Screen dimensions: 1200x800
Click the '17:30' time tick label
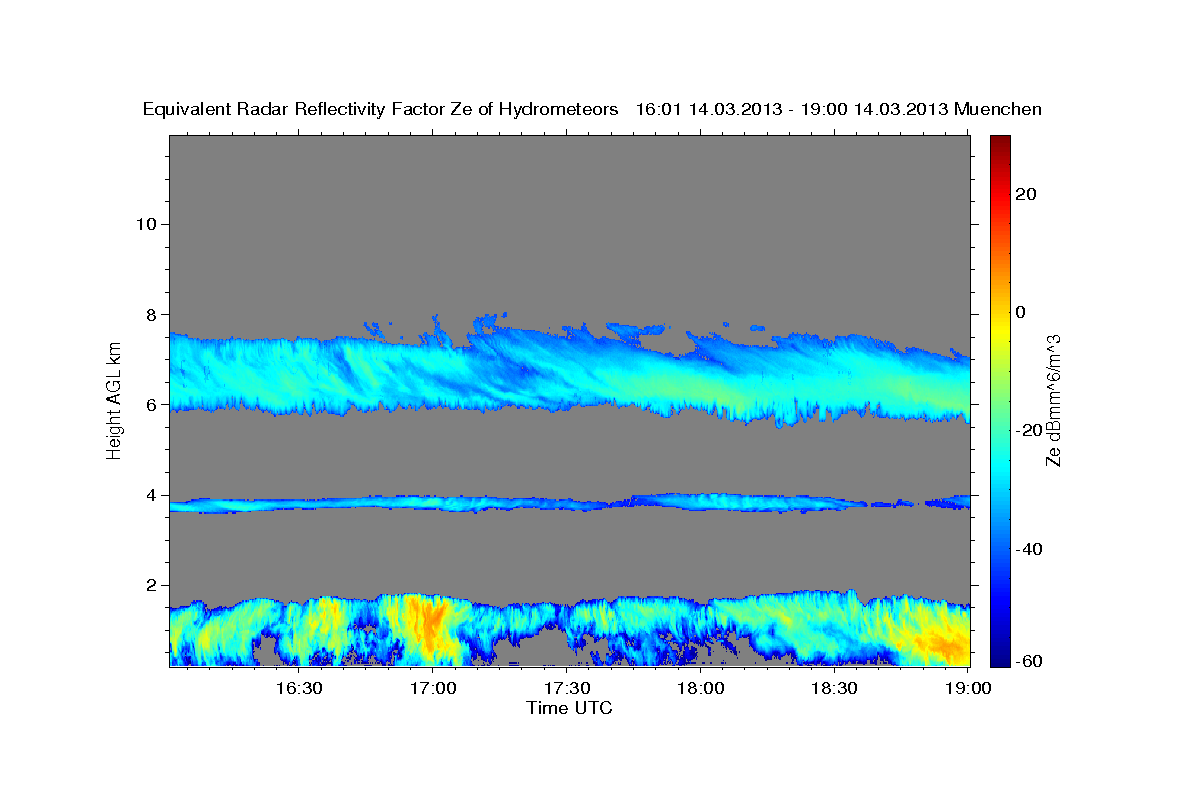click(x=567, y=688)
